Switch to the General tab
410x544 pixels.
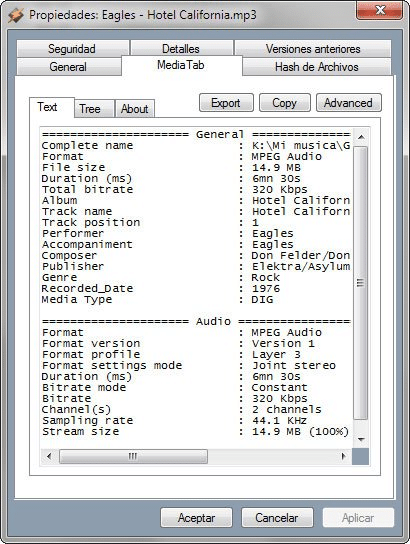click(68, 67)
